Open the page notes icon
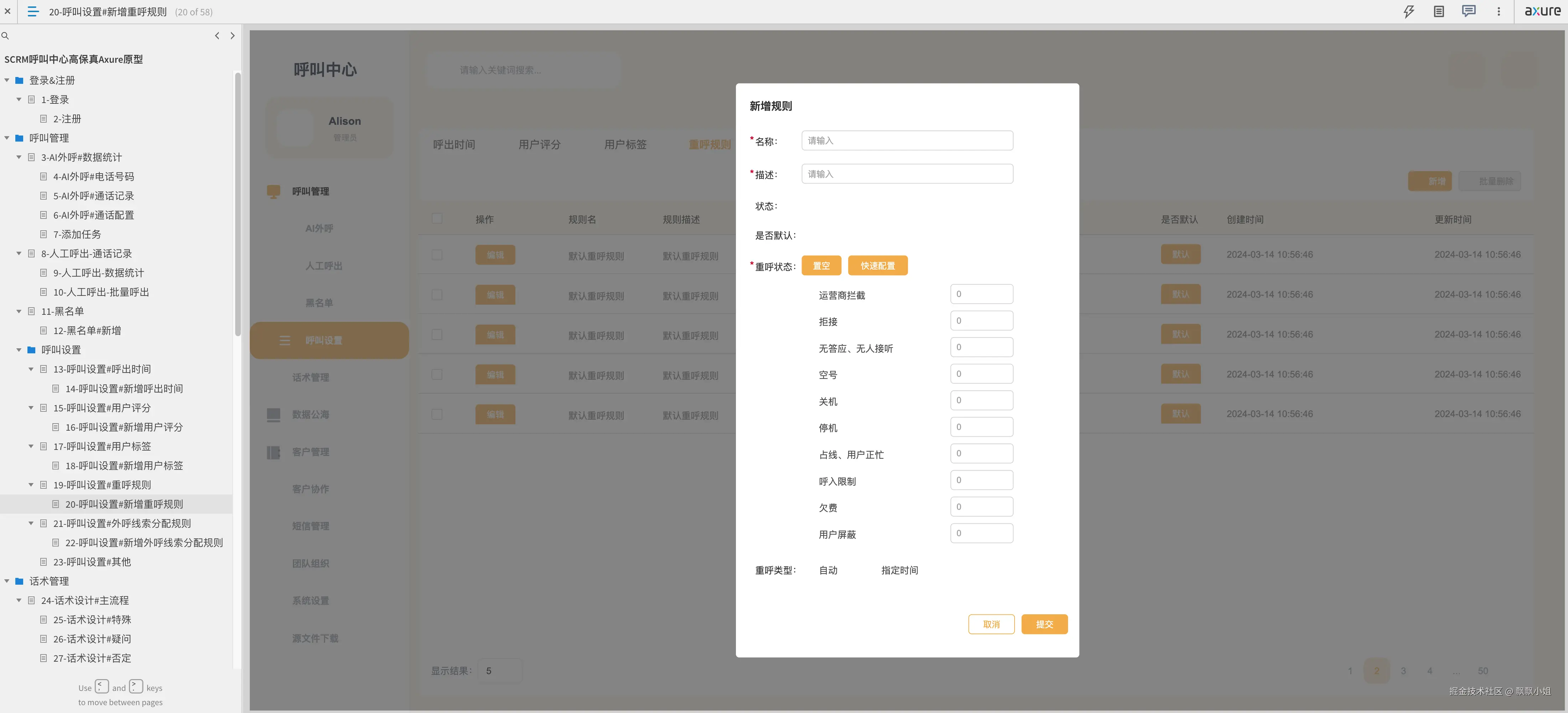The width and height of the screenshot is (1568, 713). [1438, 11]
